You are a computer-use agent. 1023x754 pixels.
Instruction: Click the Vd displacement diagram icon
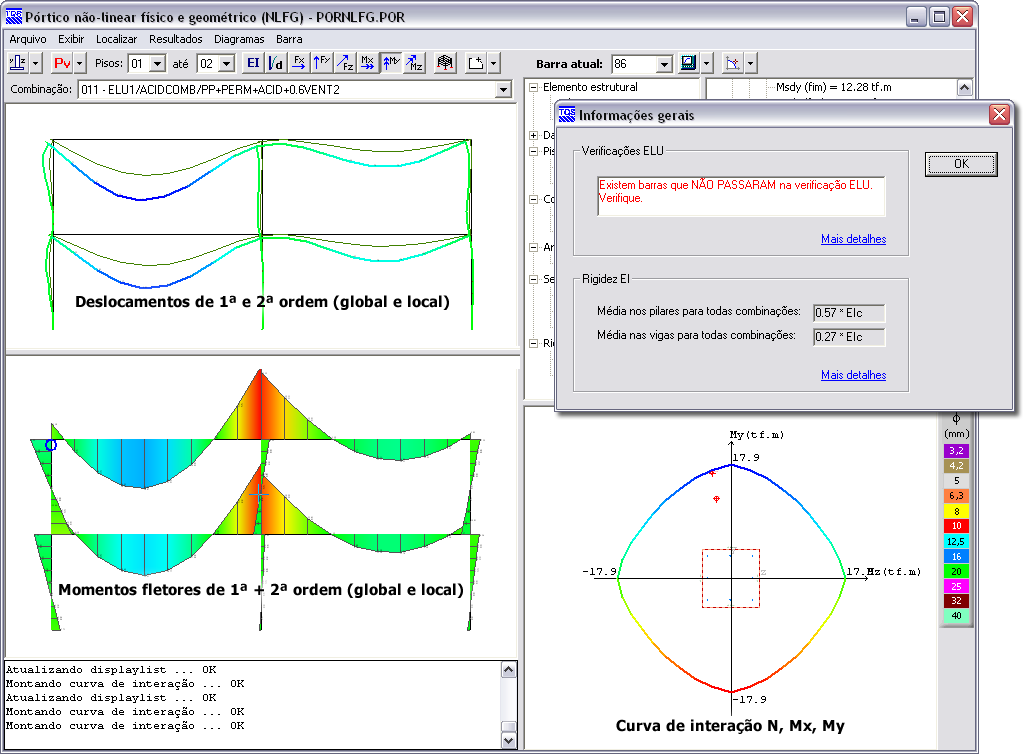[x=275, y=63]
